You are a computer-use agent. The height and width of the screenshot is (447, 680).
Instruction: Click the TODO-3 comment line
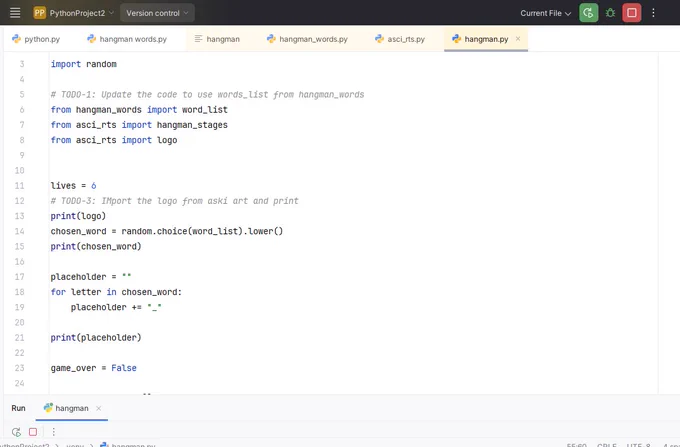174,201
